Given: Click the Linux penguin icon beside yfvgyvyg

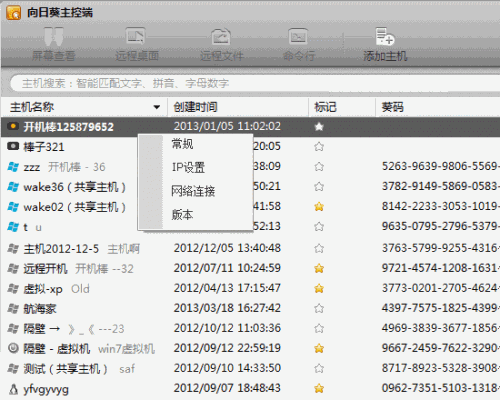Looking at the screenshot, I should click(x=13, y=389).
